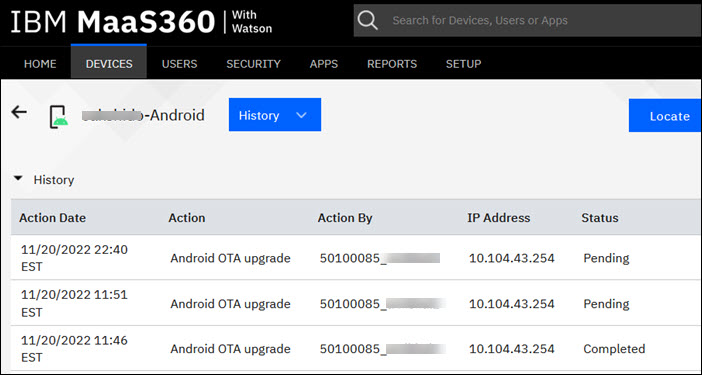Sort by Status column header

(x=599, y=218)
